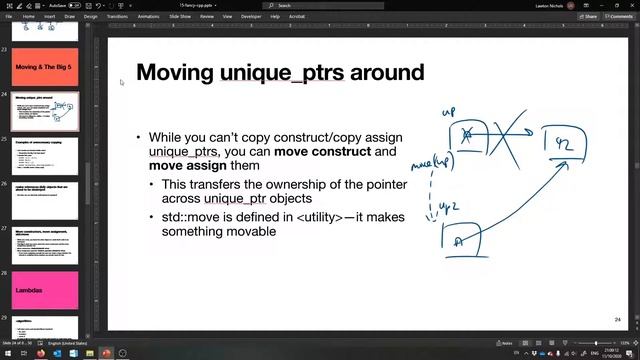Click the accessibility icon in status bar
This screenshot has height=360, width=640.
tap(40, 343)
